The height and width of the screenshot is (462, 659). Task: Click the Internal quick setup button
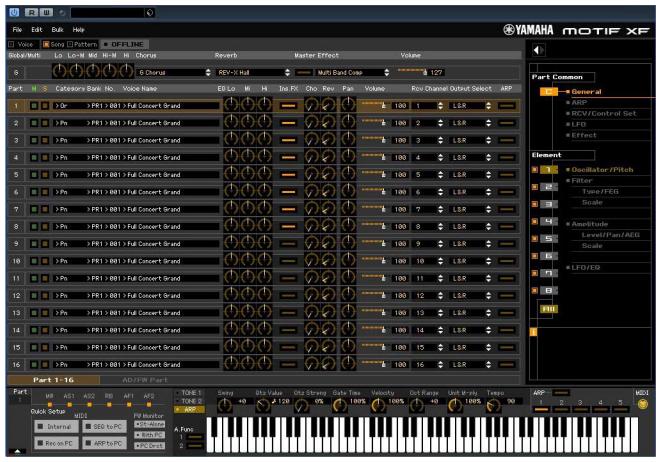coord(56,426)
